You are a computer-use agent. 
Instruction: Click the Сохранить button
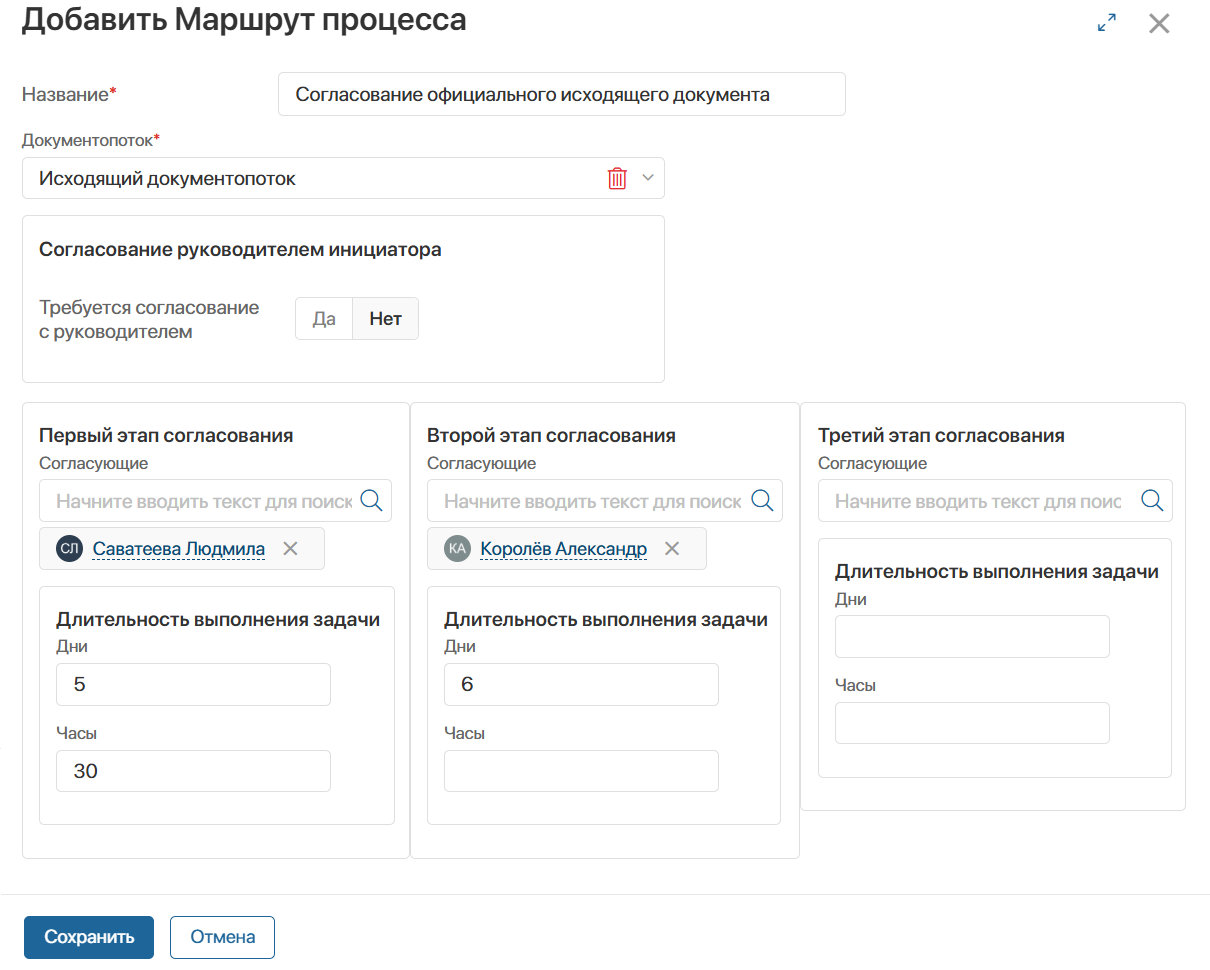pyautogui.click(x=88, y=937)
